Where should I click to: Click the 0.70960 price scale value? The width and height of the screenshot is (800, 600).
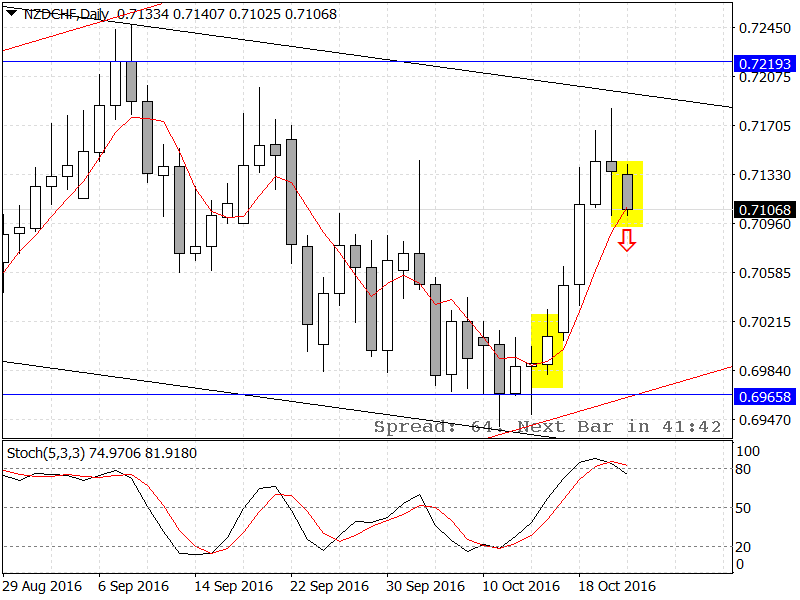coord(765,224)
